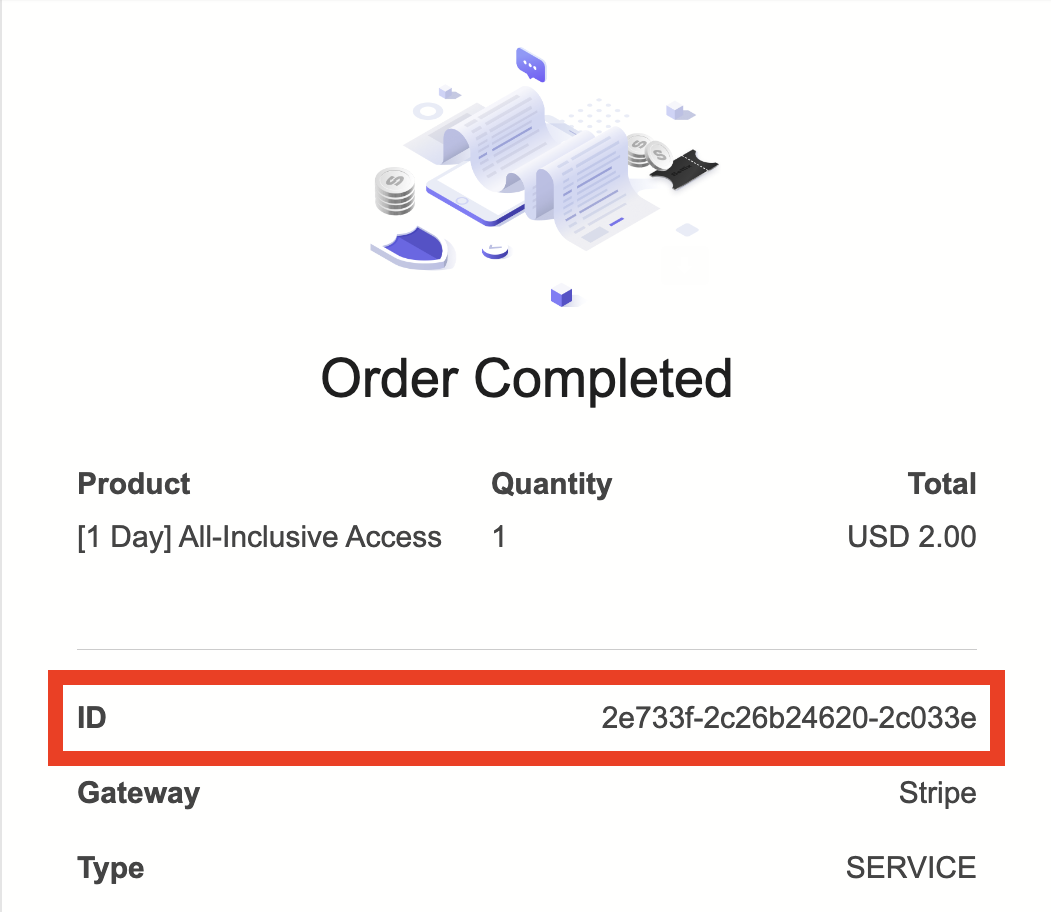Click the Type label
Viewport: 1051px width, 912px height.
111,868
